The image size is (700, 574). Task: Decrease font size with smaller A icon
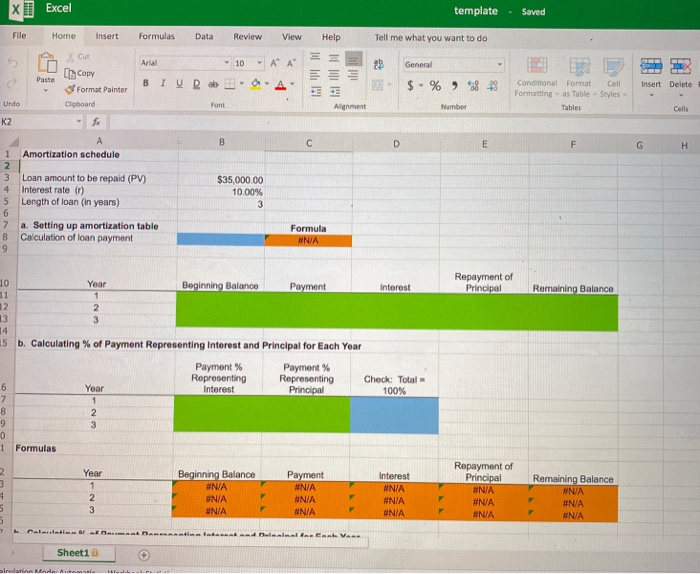[291, 63]
